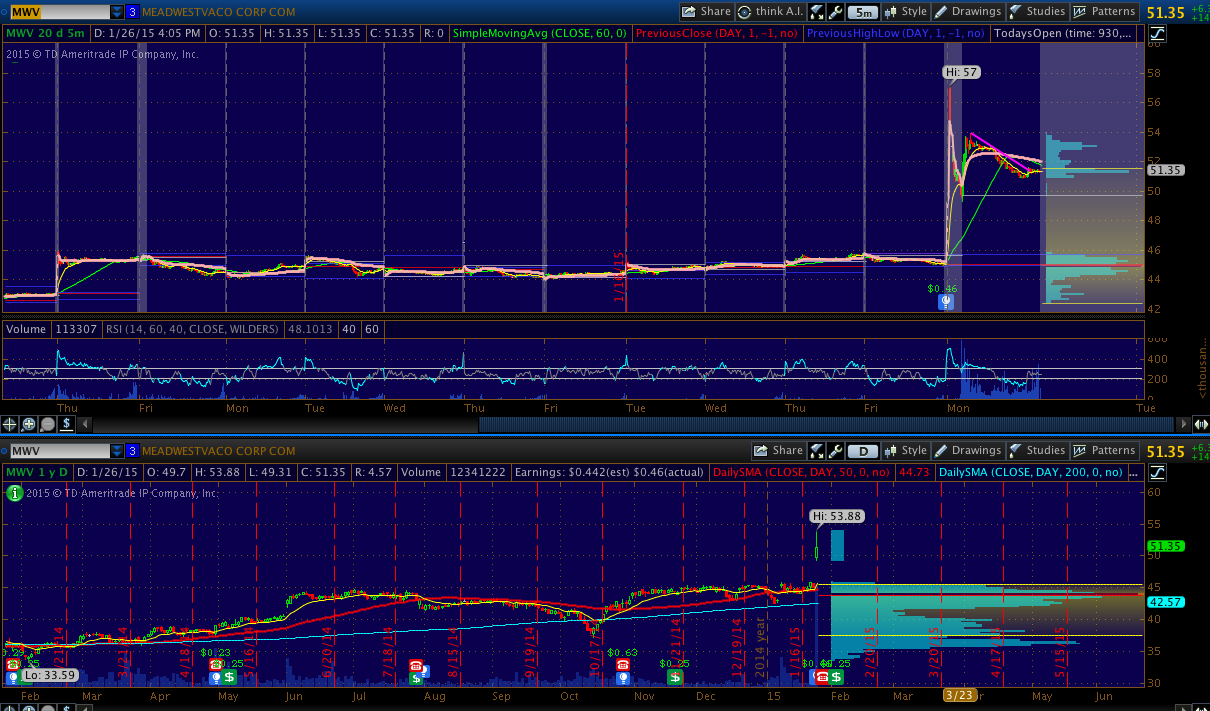Open the Patterns menu in lower toolbar
This screenshot has width=1210, height=711.
tap(1104, 451)
